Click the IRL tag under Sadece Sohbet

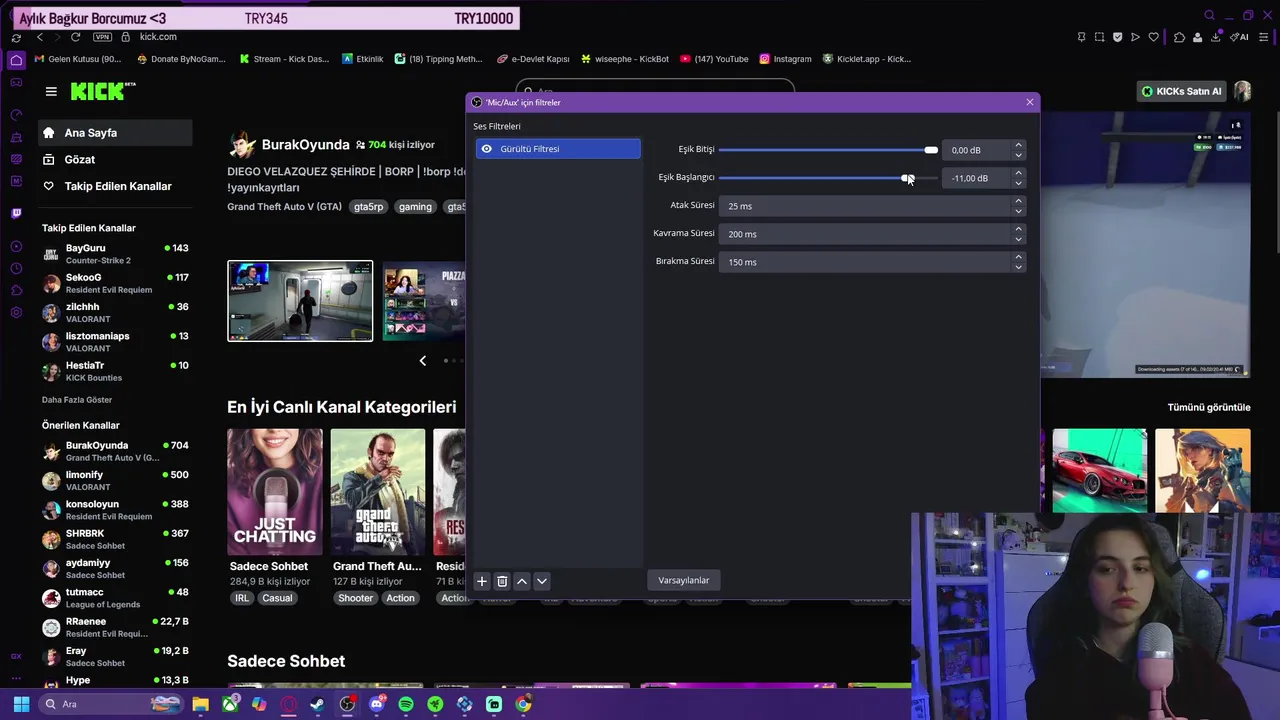point(242,598)
